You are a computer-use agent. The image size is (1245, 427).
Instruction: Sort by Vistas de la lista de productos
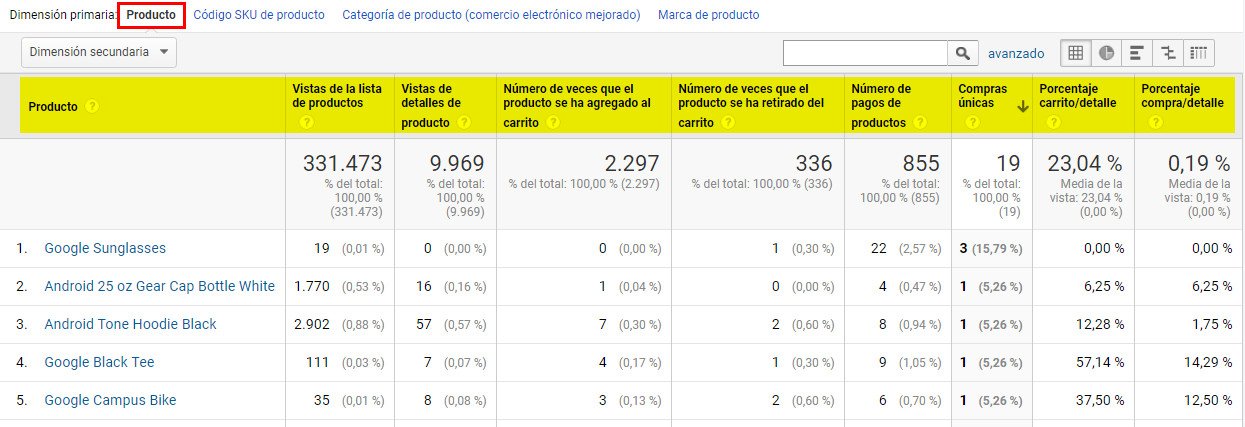point(337,95)
